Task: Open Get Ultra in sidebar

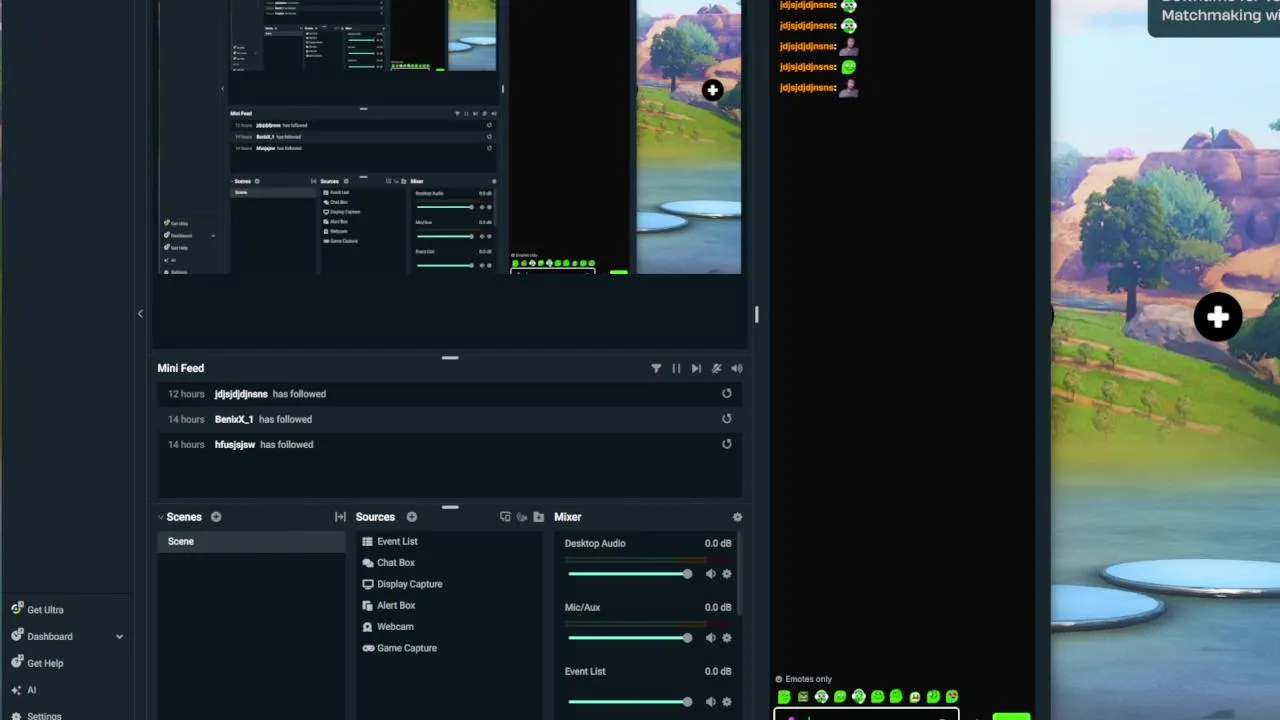Action: point(37,610)
